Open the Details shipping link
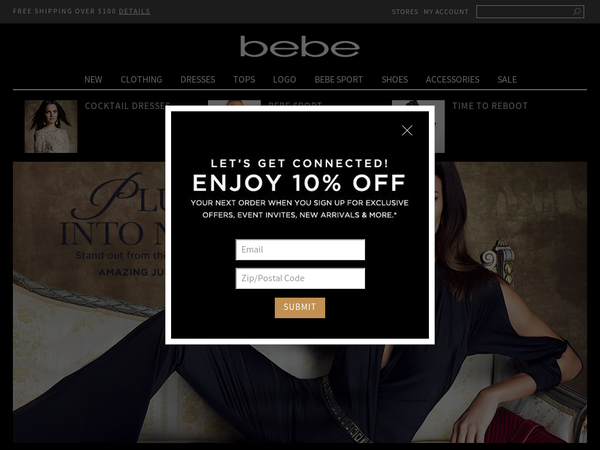Viewport: 600px width, 450px height. pos(134,11)
